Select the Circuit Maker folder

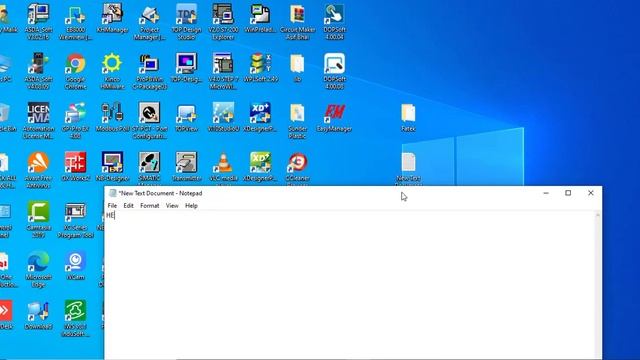[298, 22]
